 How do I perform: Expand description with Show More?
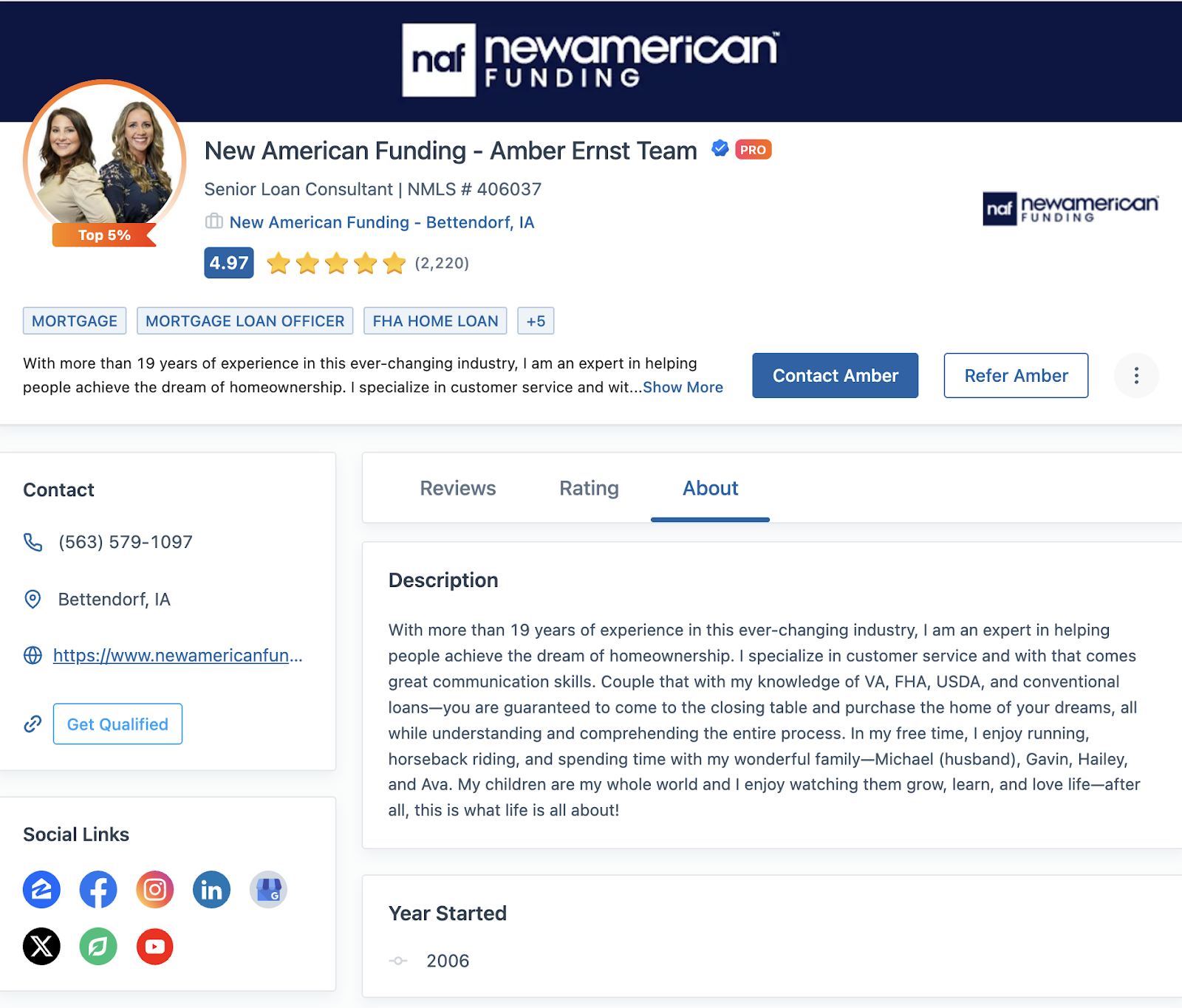683,387
